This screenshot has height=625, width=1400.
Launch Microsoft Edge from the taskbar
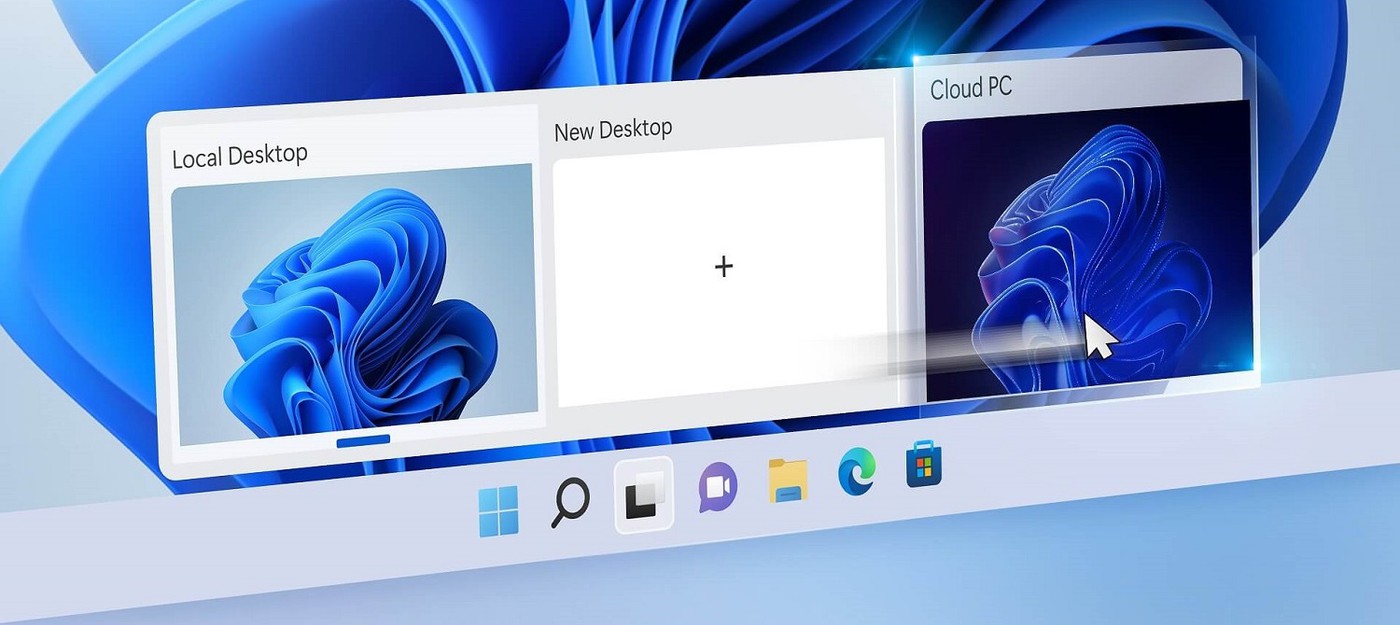[856, 471]
